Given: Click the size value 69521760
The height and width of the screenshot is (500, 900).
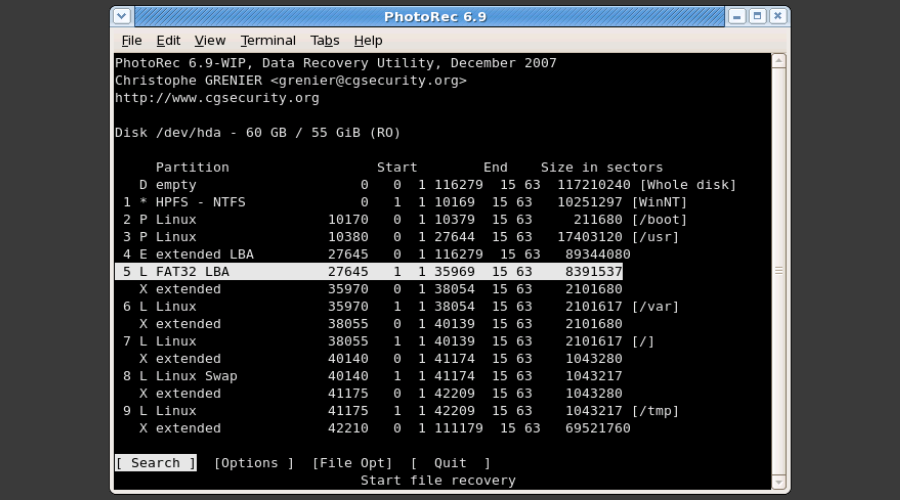Looking at the screenshot, I should coord(598,428).
